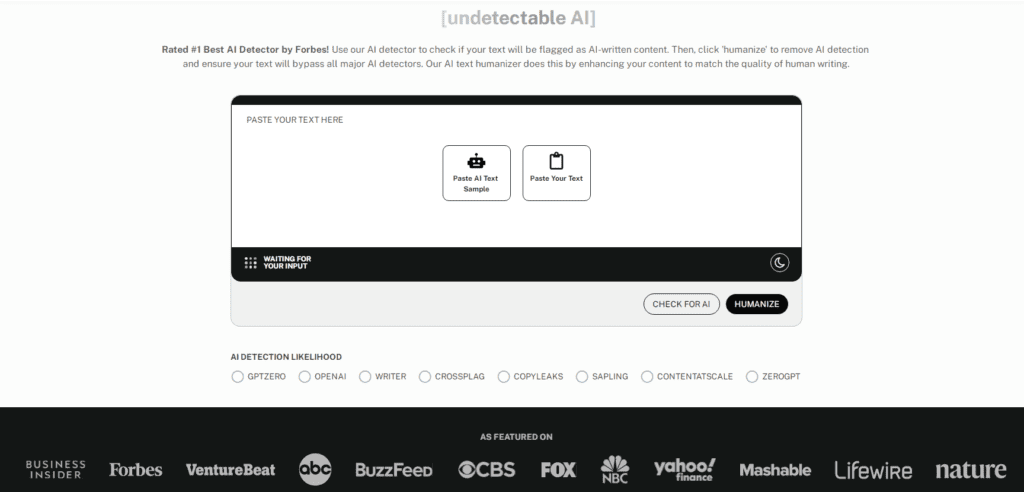This screenshot has height=492, width=1024.
Task: Select the CROSSPLAG detector radio button
Action: [x=425, y=377]
